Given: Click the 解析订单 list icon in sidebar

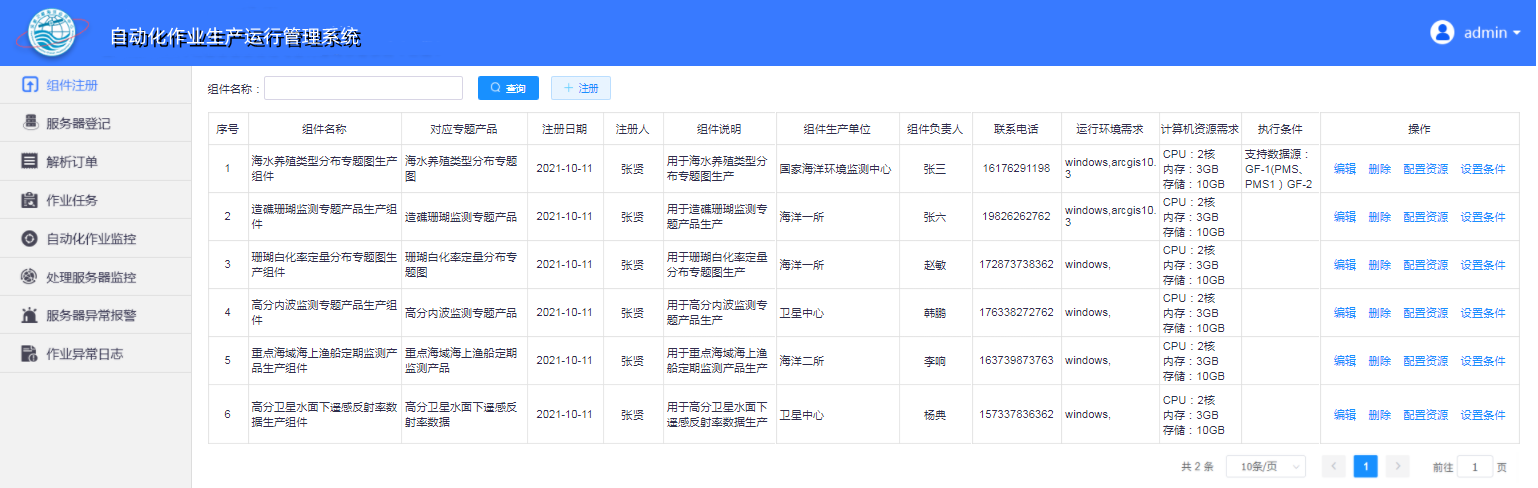Looking at the screenshot, I should 30,161.
